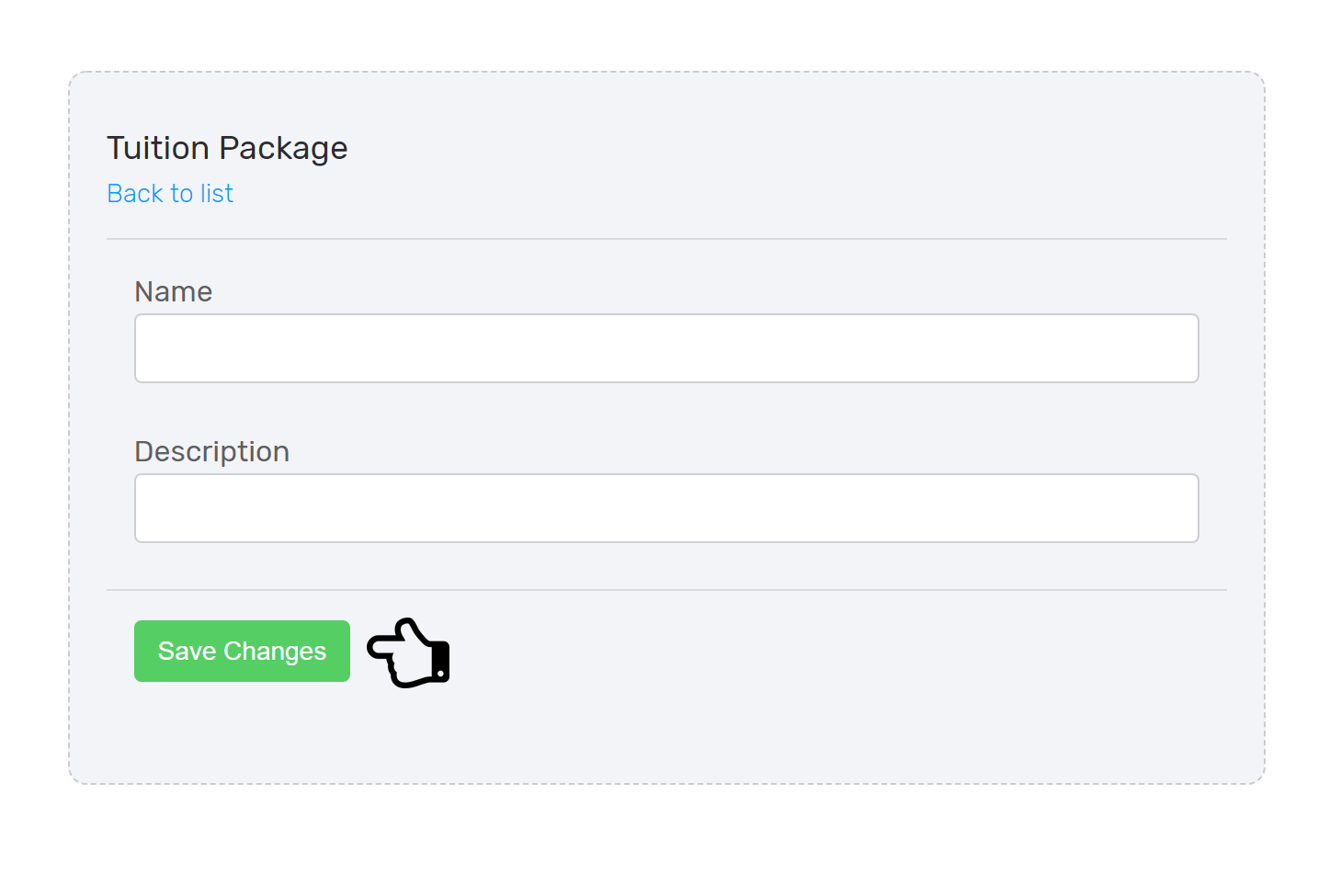Screen dimensions: 1341x896
Task: Return to the tuition package list
Action: pos(170,193)
